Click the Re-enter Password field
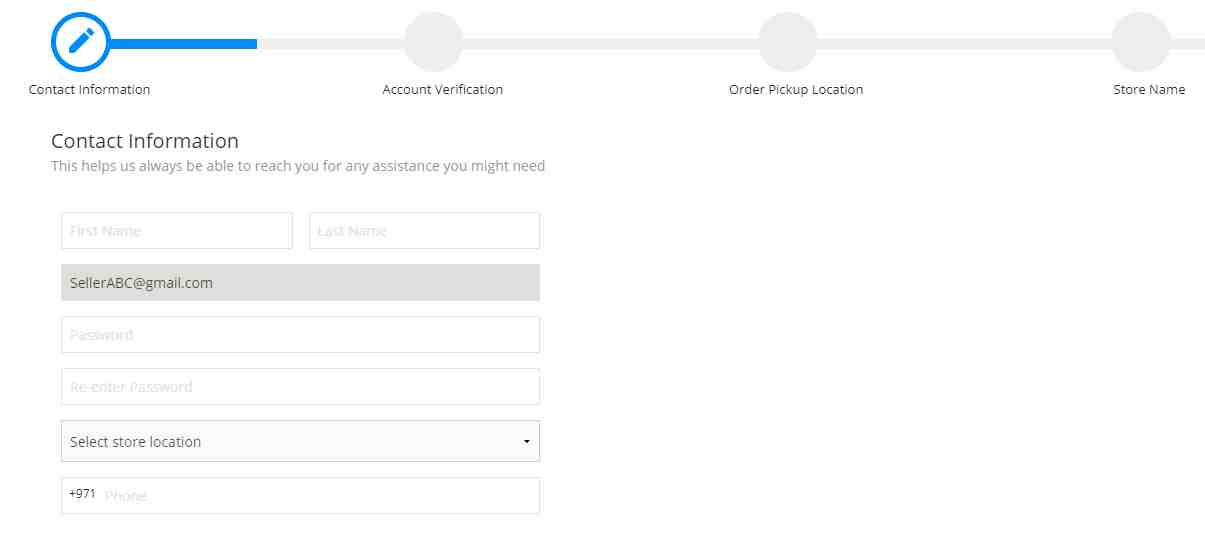 click(300, 387)
